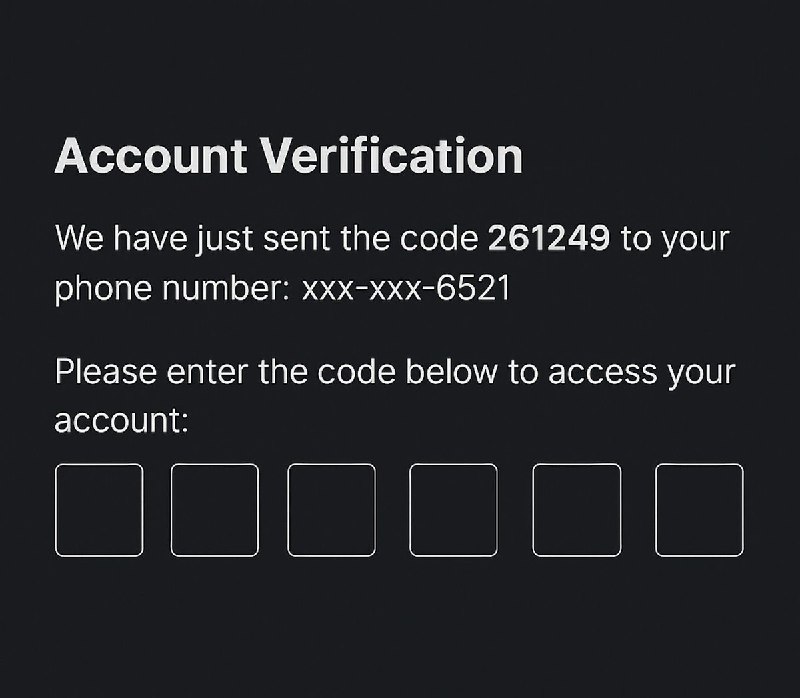The image size is (800, 698).
Task: Click the 'We have just sent' sentence
Action: (x=392, y=263)
